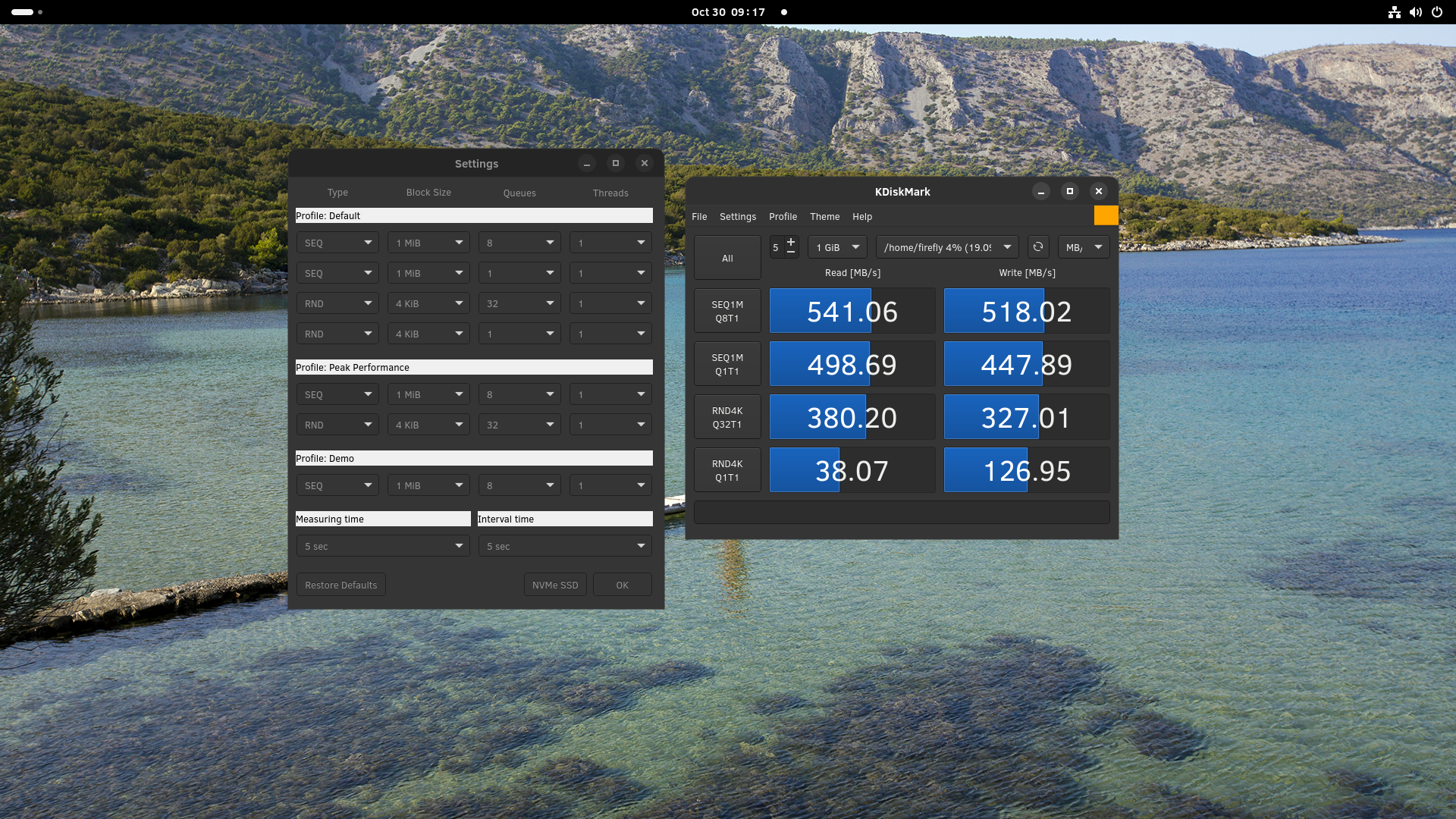1456x819 pixels.
Task: Click the SEQ1M Q1T1 read result bar
Action: 852,363
